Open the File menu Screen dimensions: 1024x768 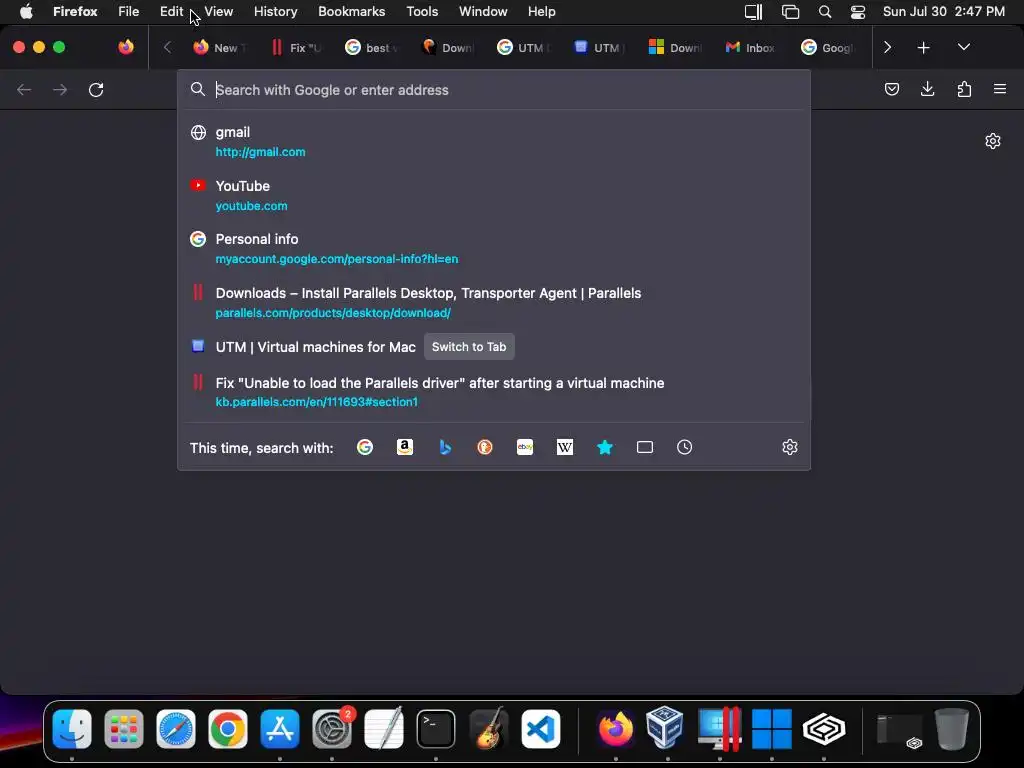tap(129, 12)
